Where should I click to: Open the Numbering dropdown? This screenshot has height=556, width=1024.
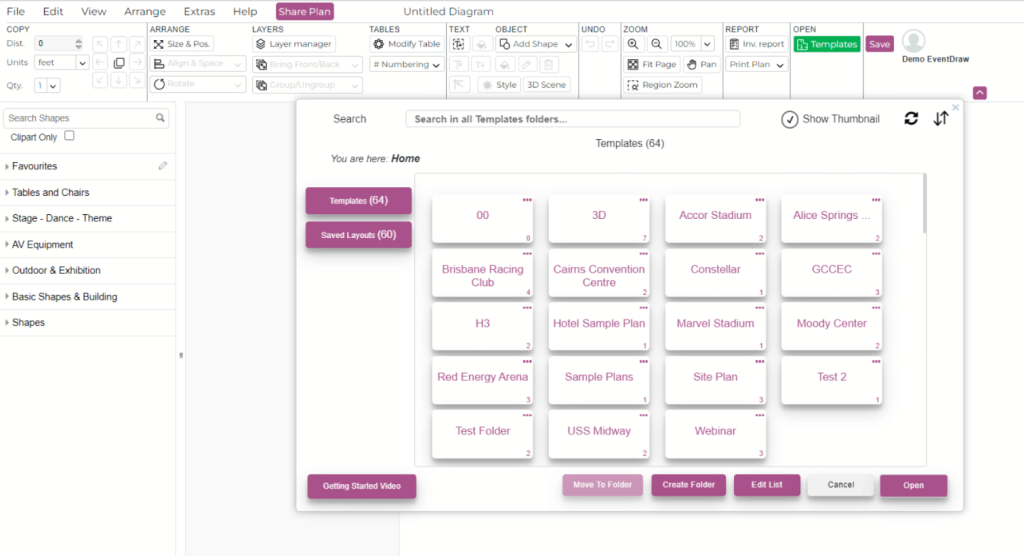(406, 64)
